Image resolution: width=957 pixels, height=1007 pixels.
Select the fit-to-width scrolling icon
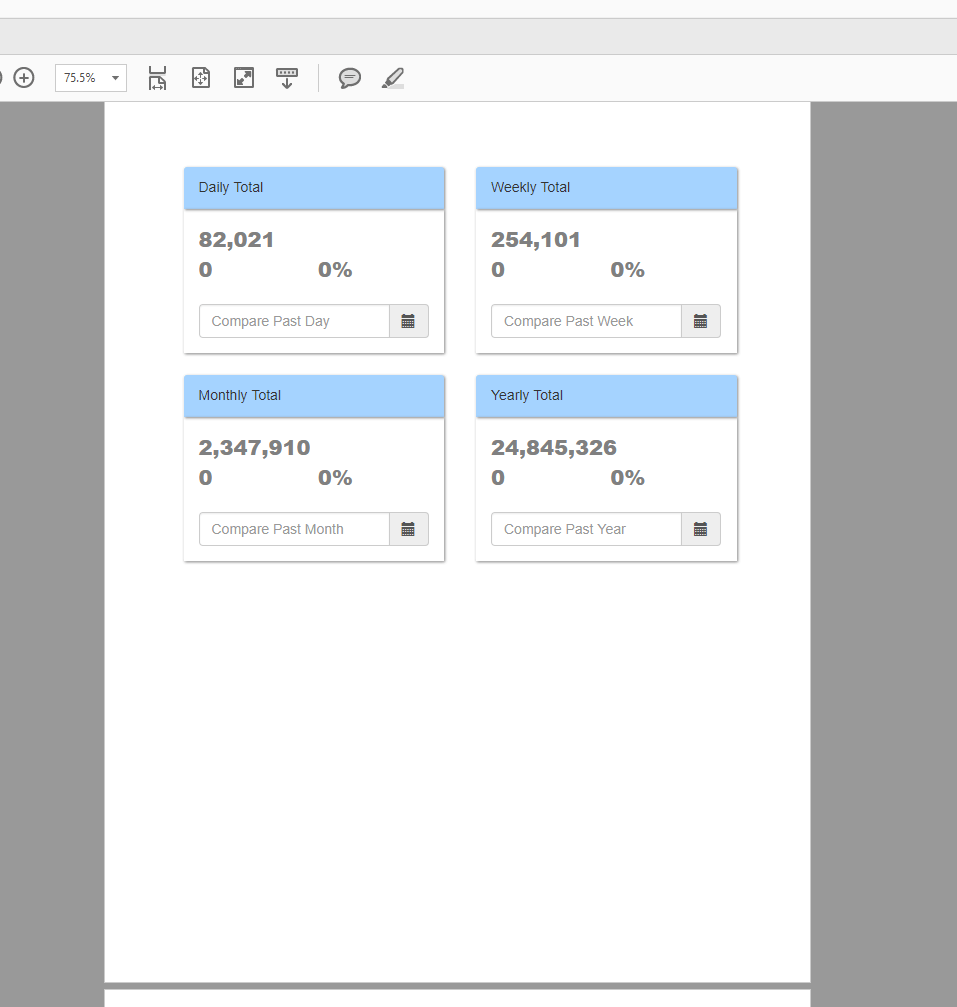click(157, 78)
